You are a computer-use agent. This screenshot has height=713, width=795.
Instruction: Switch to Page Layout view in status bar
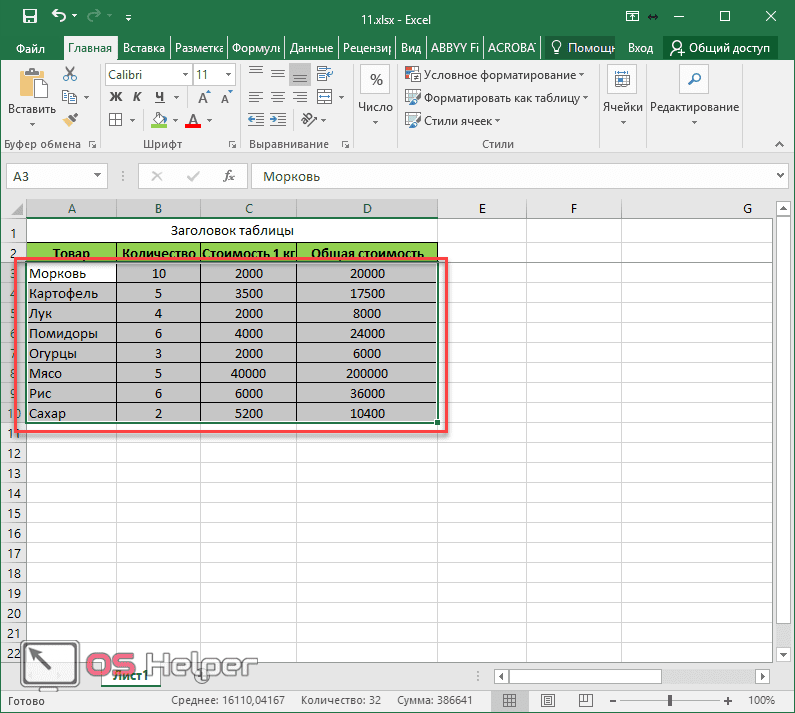[x=548, y=700]
